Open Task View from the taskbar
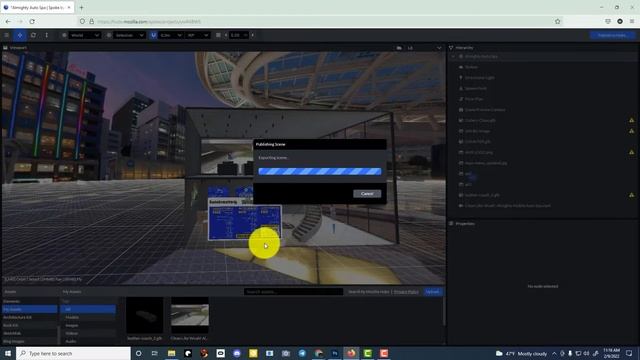 tap(154, 353)
